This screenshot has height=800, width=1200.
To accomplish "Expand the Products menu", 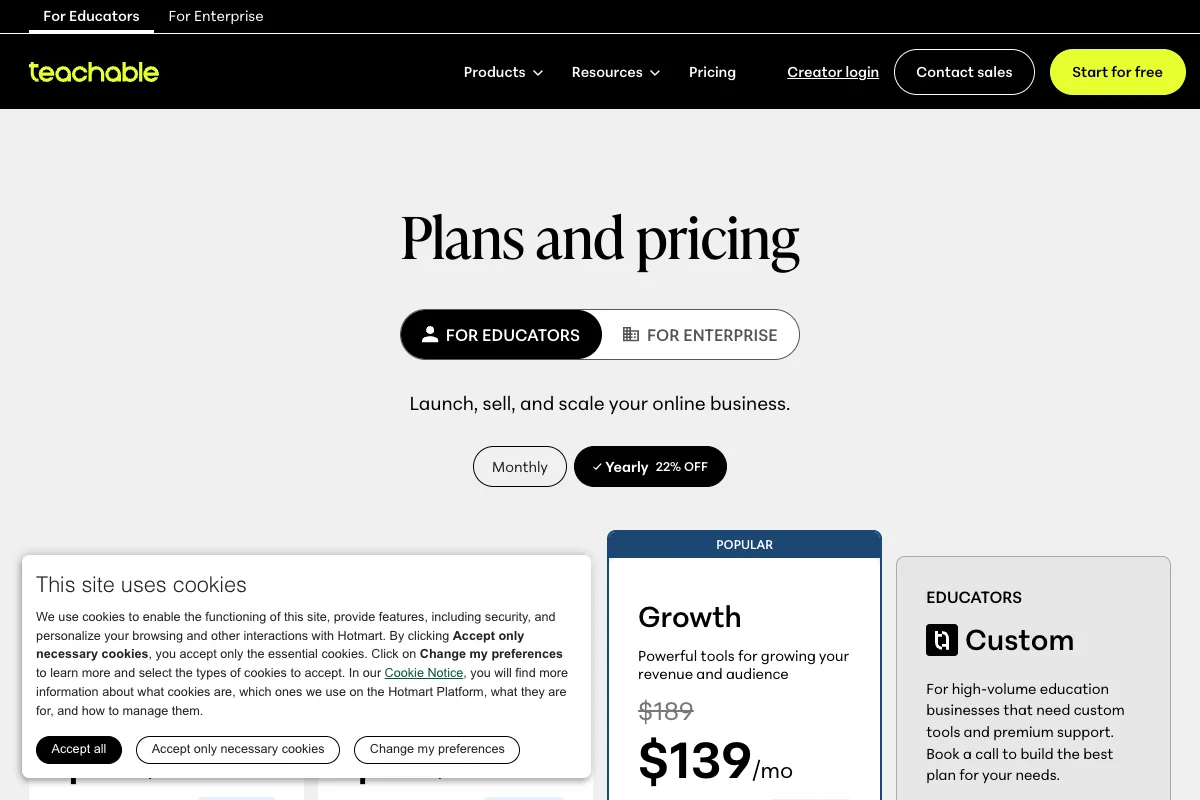I will (503, 72).
